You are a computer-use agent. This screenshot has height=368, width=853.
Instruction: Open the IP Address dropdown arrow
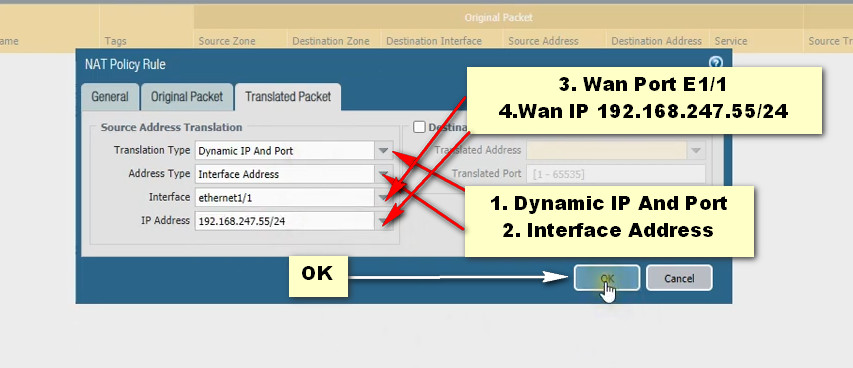point(383,221)
